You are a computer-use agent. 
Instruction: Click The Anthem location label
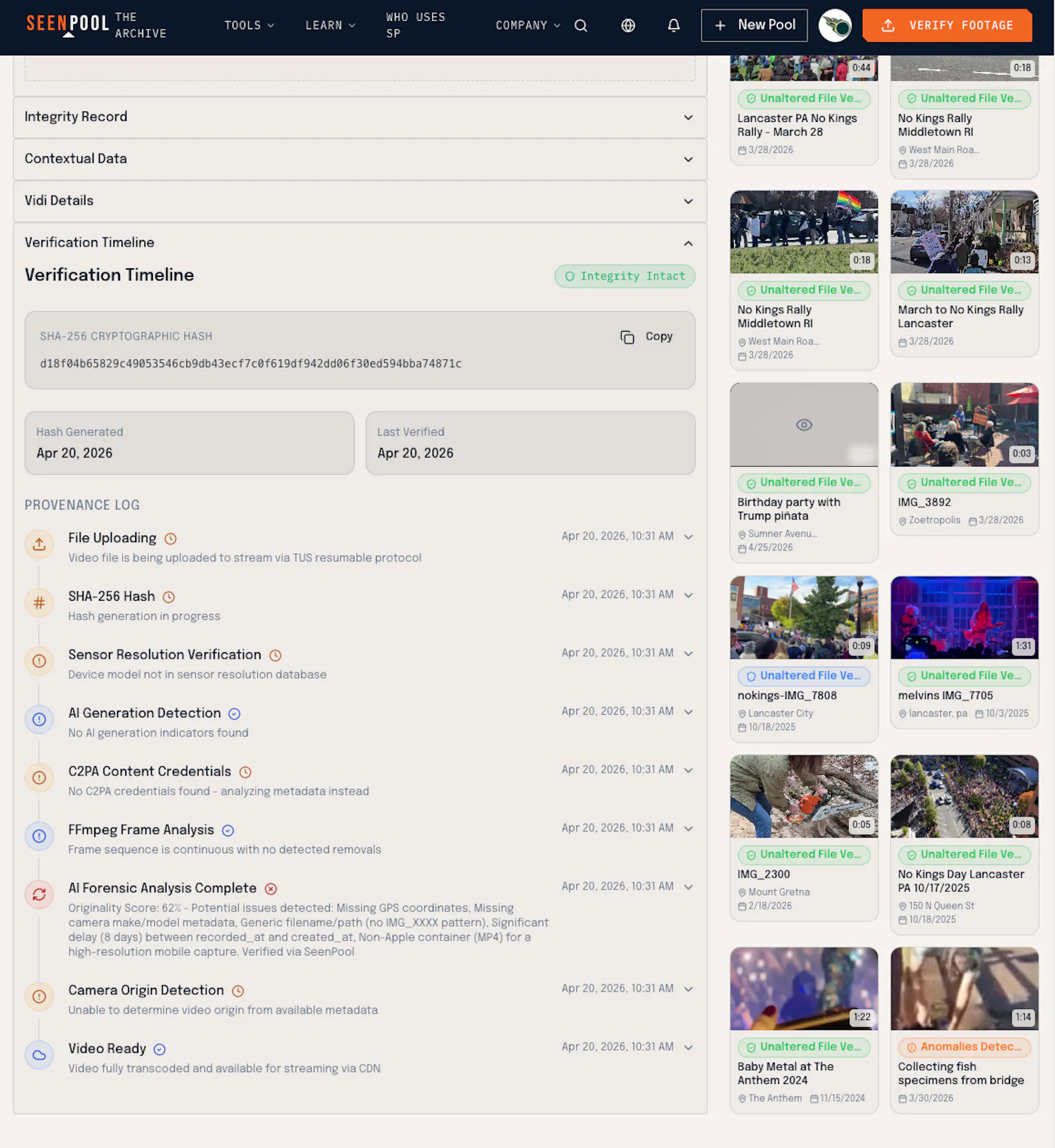pos(769,1099)
